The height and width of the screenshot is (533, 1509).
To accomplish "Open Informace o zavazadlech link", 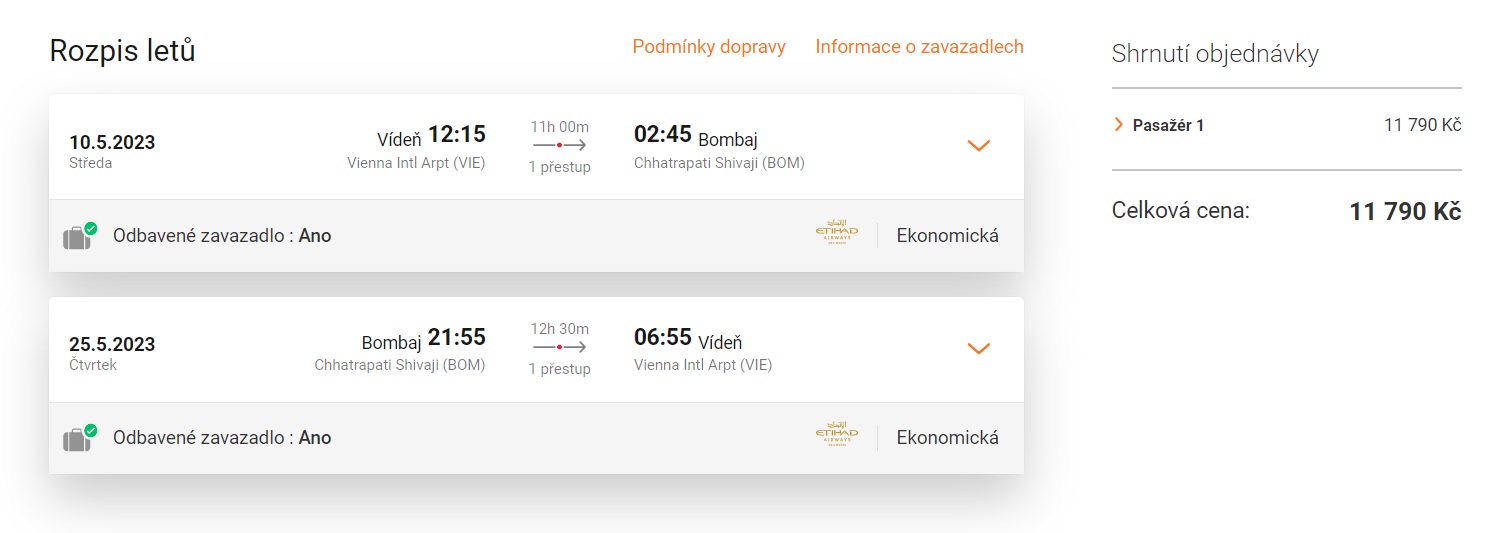I will (x=919, y=47).
